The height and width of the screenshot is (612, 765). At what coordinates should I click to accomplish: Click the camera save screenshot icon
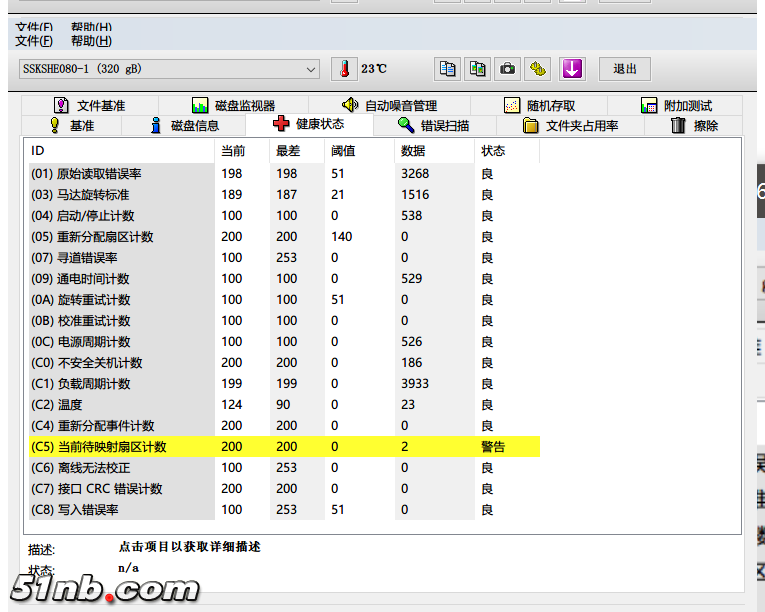pyautogui.click(x=508, y=69)
